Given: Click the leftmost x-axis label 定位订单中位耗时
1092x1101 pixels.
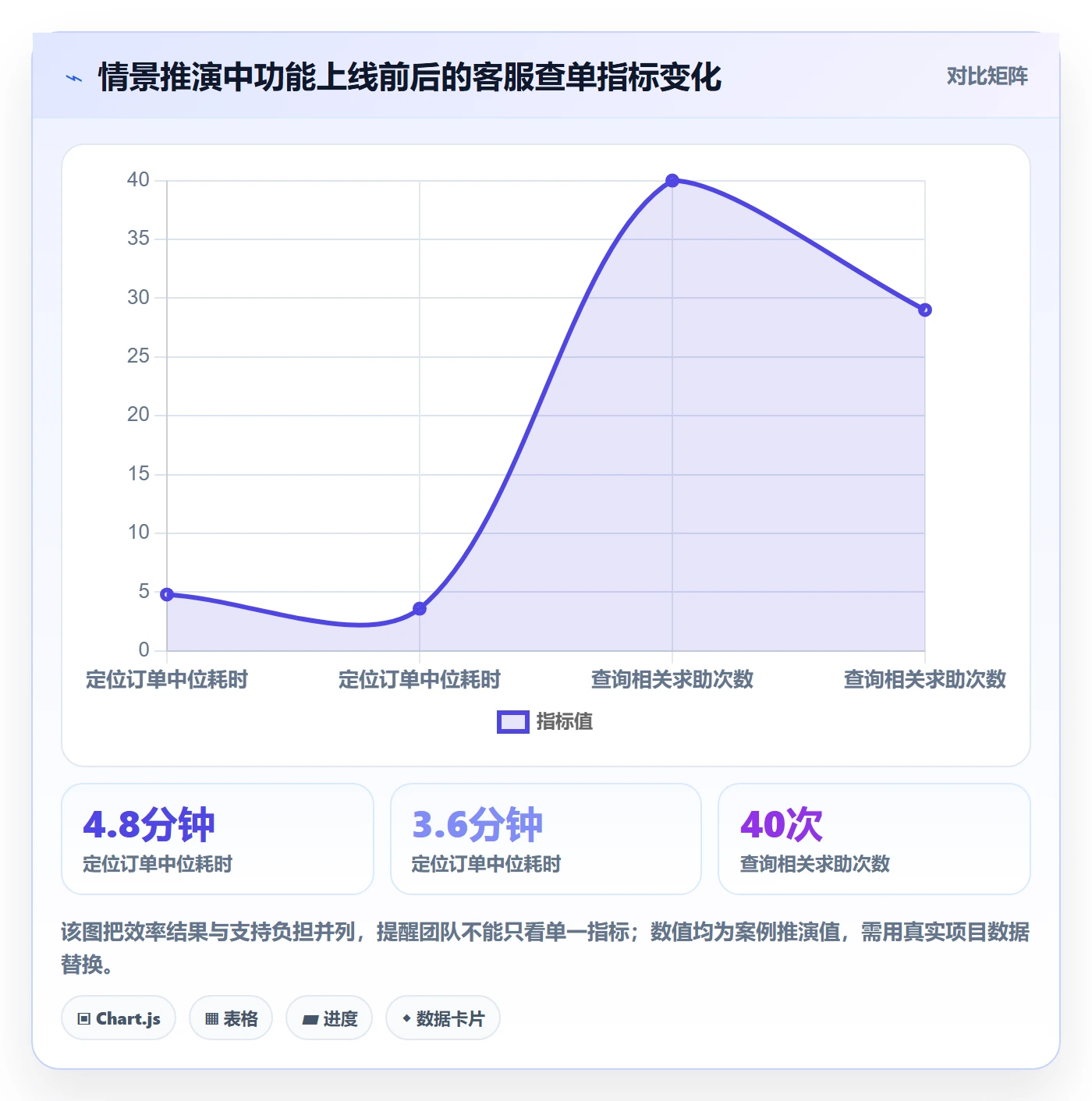Looking at the screenshot, I should pos(167,679).
